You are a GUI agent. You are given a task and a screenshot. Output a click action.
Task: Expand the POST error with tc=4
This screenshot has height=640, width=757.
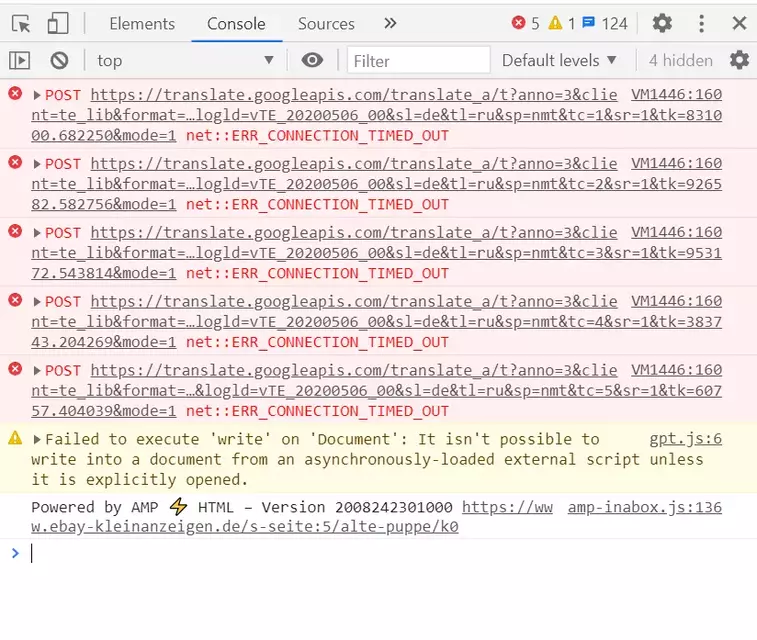tap(37, 302)
